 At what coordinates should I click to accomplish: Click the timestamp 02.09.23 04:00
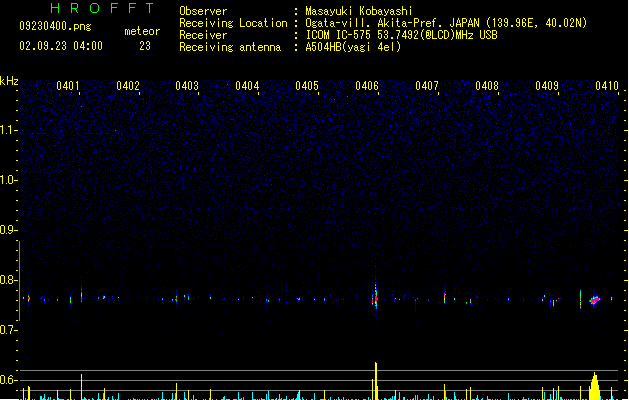[x=61, y=46]
